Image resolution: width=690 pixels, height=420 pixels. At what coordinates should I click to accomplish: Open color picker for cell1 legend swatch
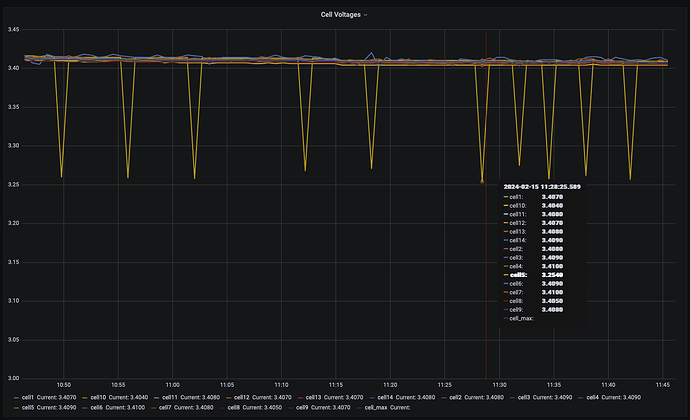[x=17, y=398]
